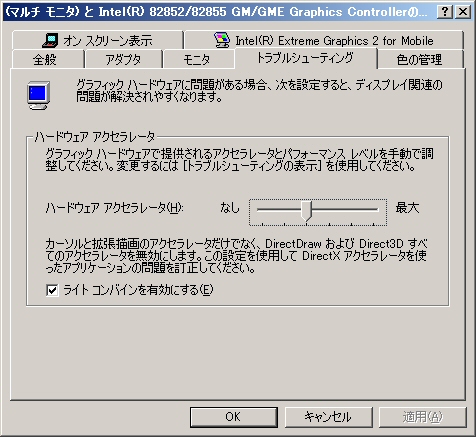Toggle the ライト コンバインを有効にする checkbox
Screen dimensions: 476x437
click(52, 290)
